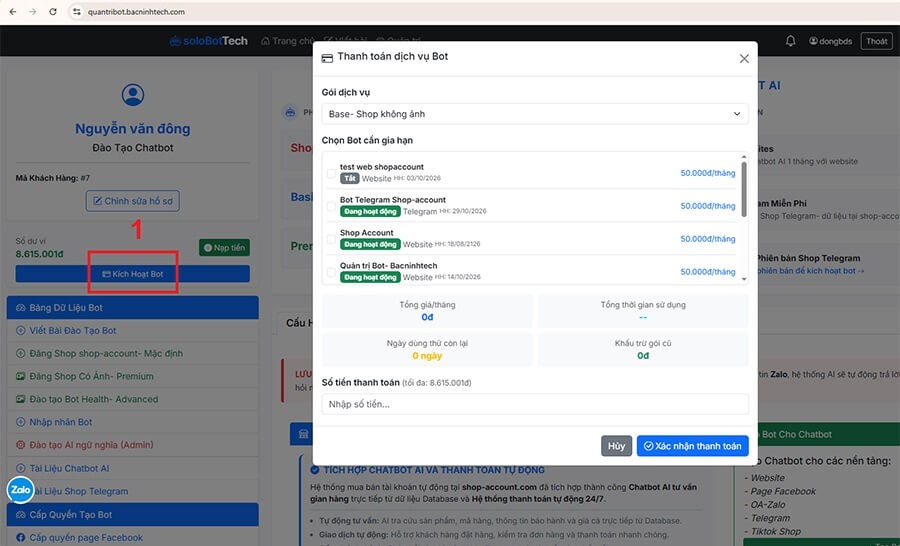Reload the page with refresh icon

(53, 11)
